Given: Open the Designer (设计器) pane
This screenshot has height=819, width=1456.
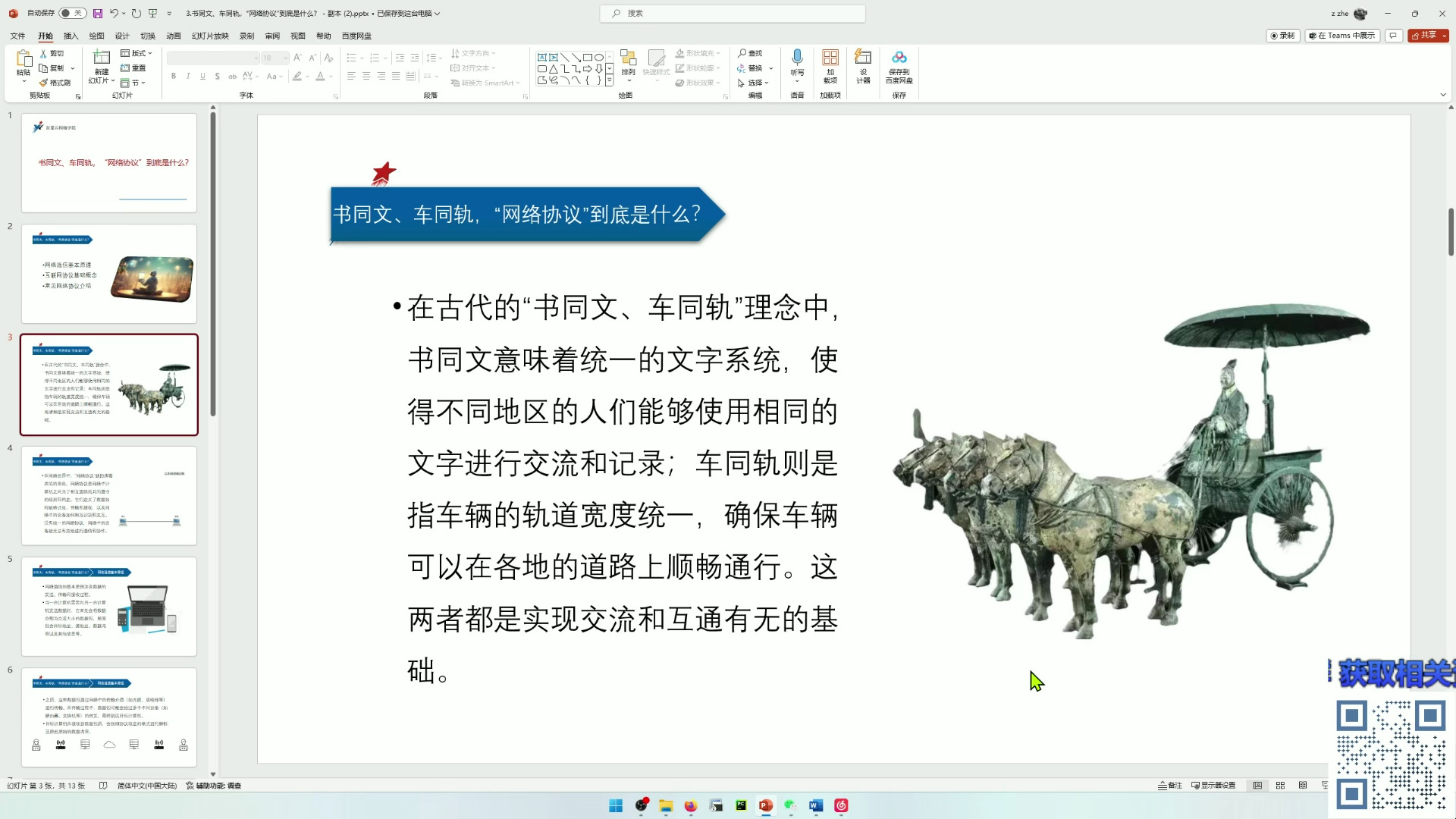Looking at the screenshot, I should 863,67.
